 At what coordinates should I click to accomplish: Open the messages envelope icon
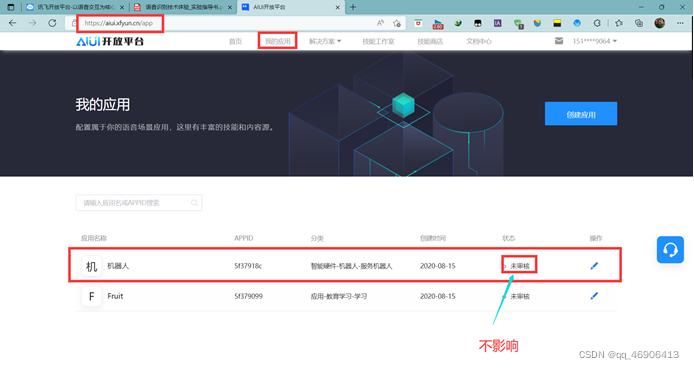tap(559, 41)
